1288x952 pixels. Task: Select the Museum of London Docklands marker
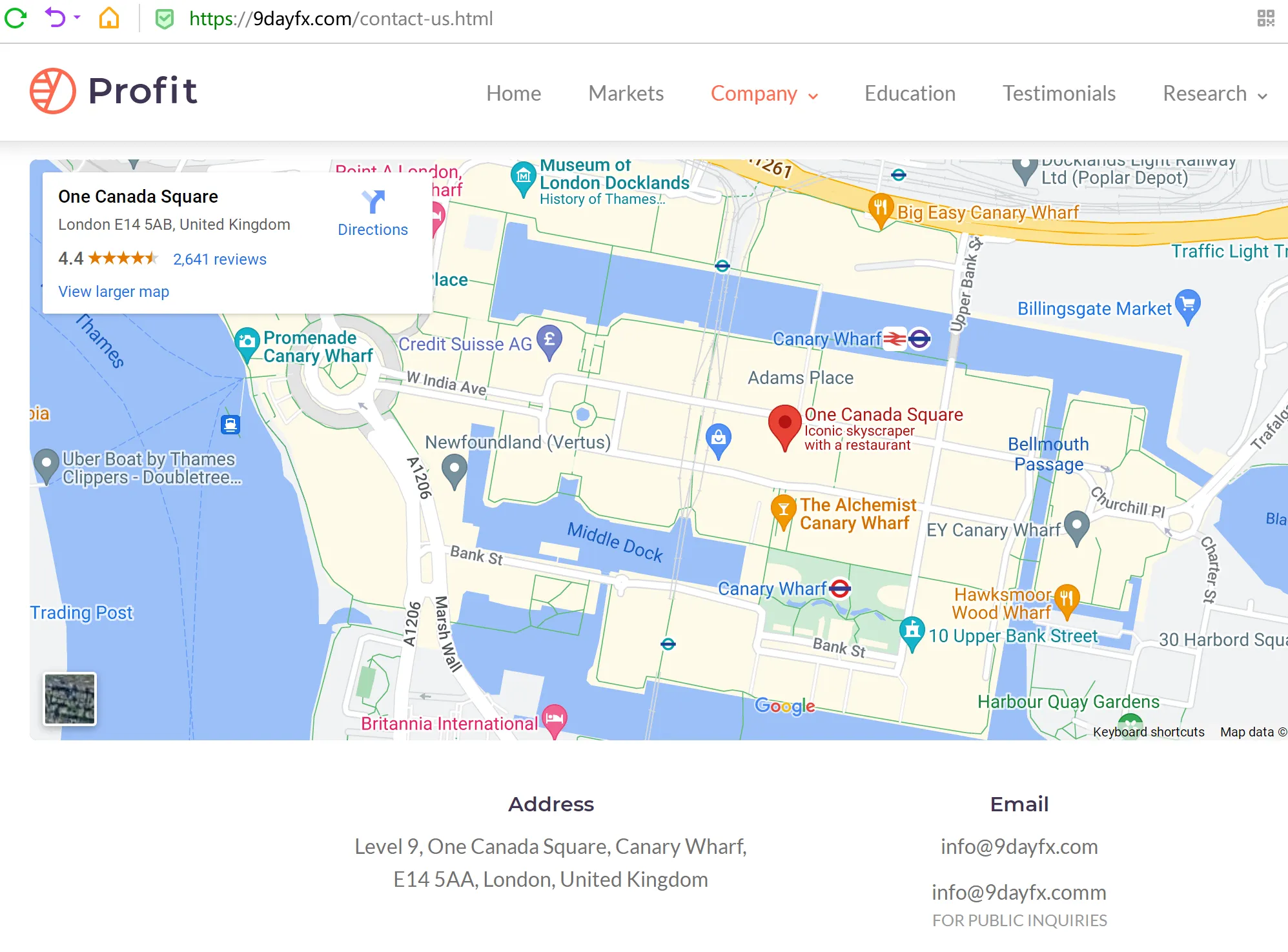pyautogui.click(x=523, y=178)
